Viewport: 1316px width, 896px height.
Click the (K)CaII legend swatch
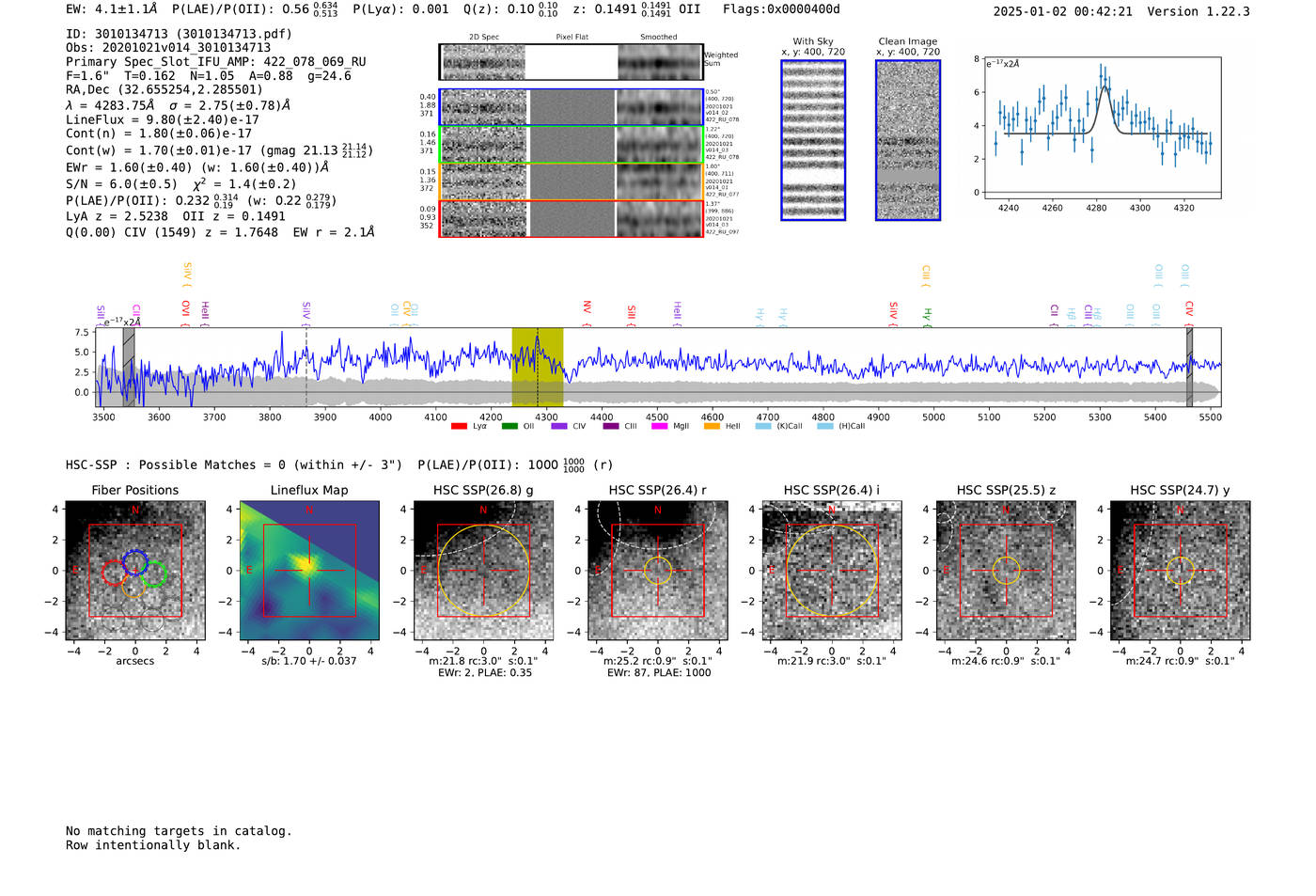pyautogui.click(x=763, y=426)
